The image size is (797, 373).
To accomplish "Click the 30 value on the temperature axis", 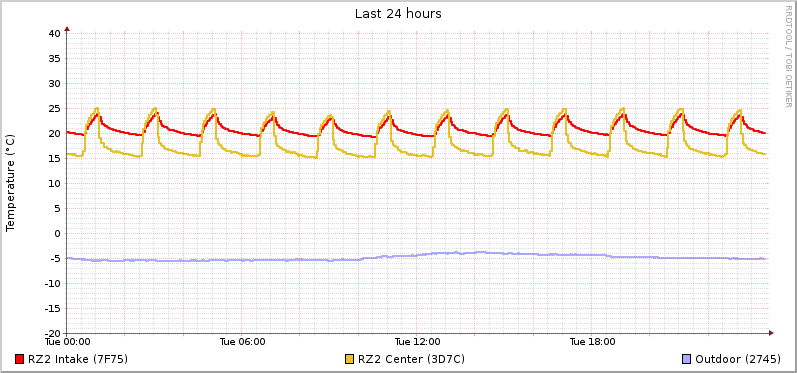I will [x=55, y=83].
